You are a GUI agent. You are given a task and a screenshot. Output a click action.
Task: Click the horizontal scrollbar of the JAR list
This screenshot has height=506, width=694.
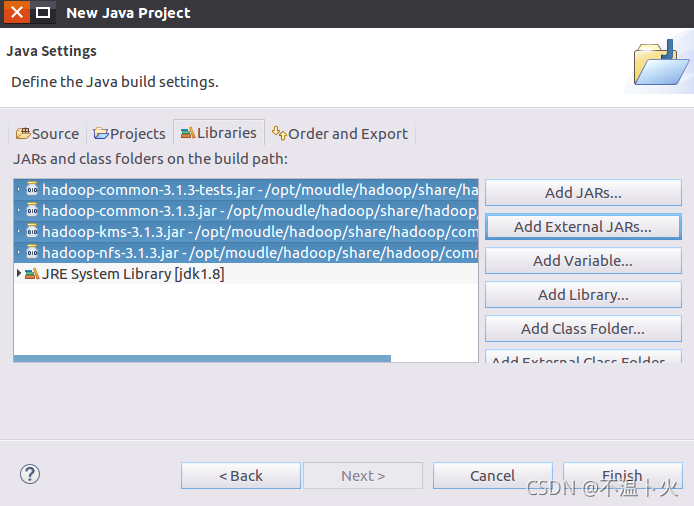click(202, 358)
